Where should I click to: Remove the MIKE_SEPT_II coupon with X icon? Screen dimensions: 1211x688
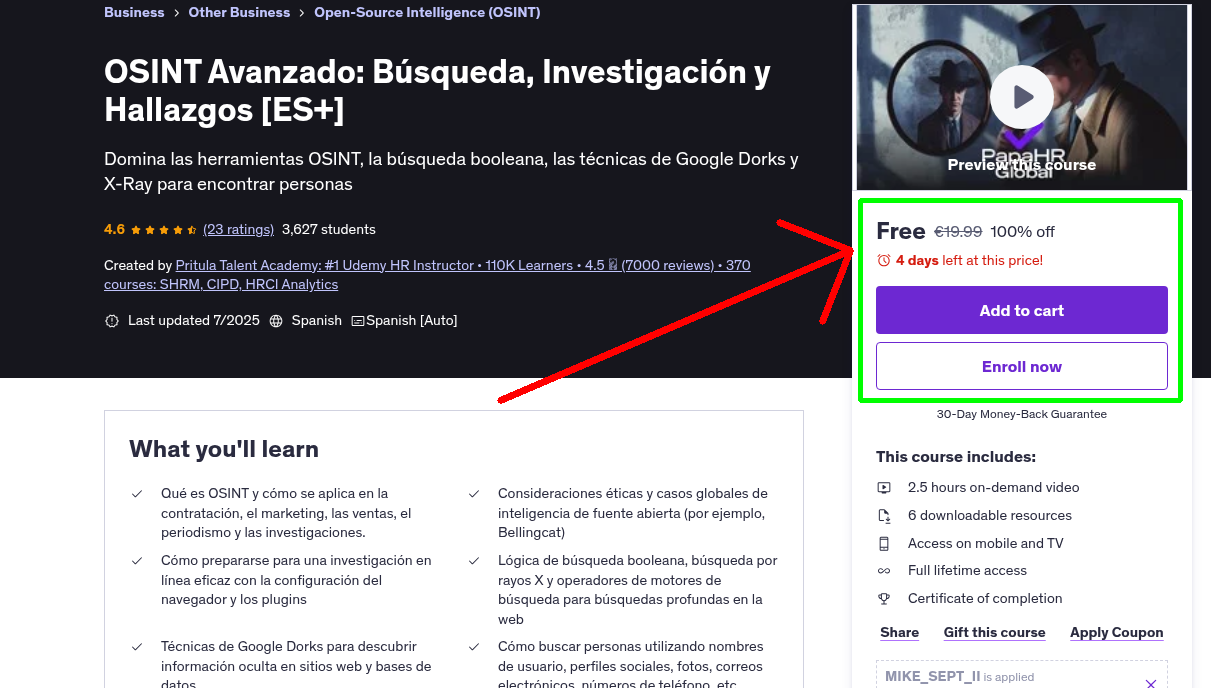[1150, 683]
